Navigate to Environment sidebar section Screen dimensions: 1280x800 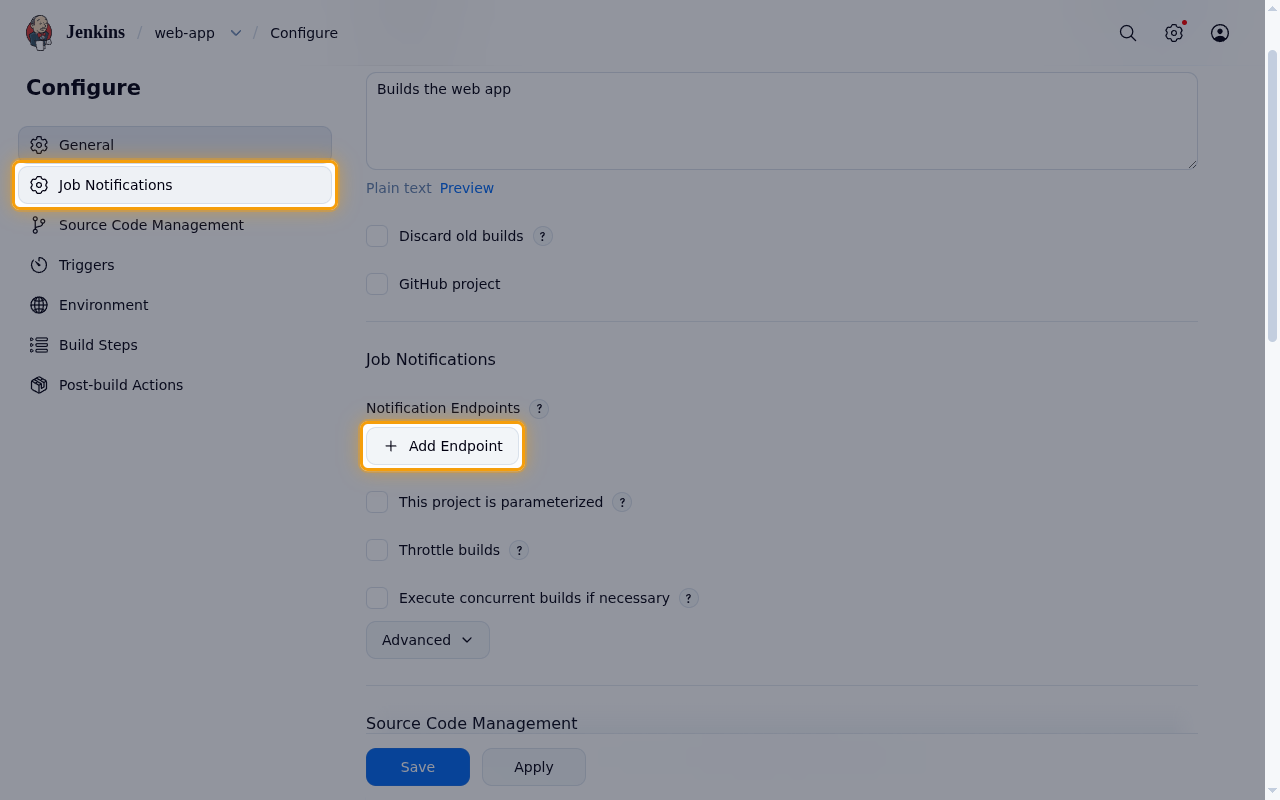point(175,305)
